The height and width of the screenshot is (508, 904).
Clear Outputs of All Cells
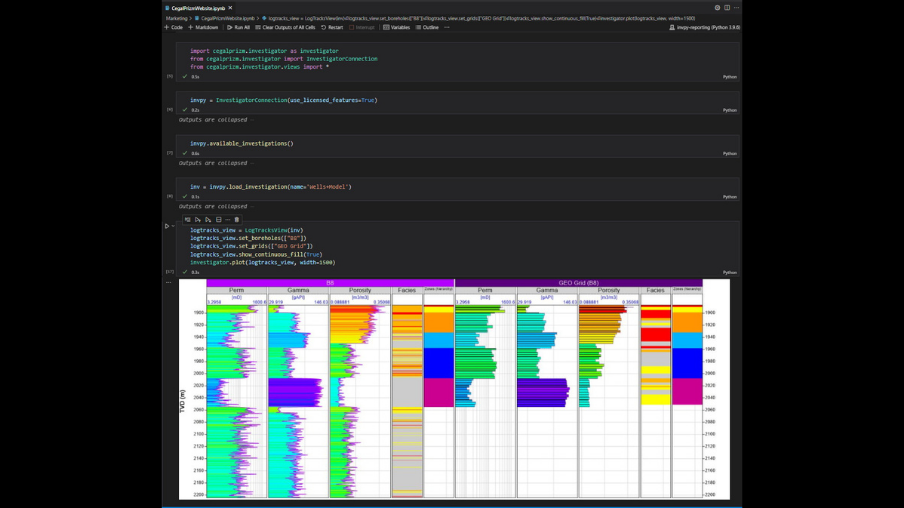(285, 27)
